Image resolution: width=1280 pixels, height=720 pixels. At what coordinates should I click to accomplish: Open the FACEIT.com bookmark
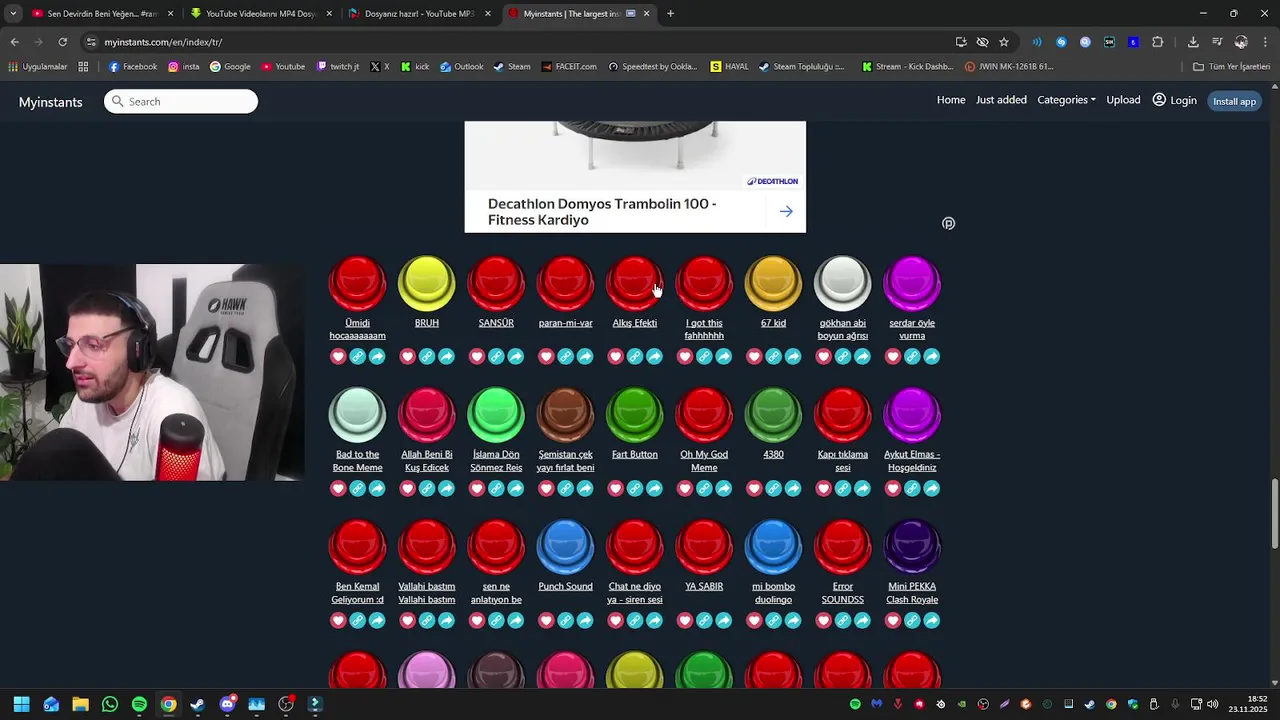click(x=568, y=67)
